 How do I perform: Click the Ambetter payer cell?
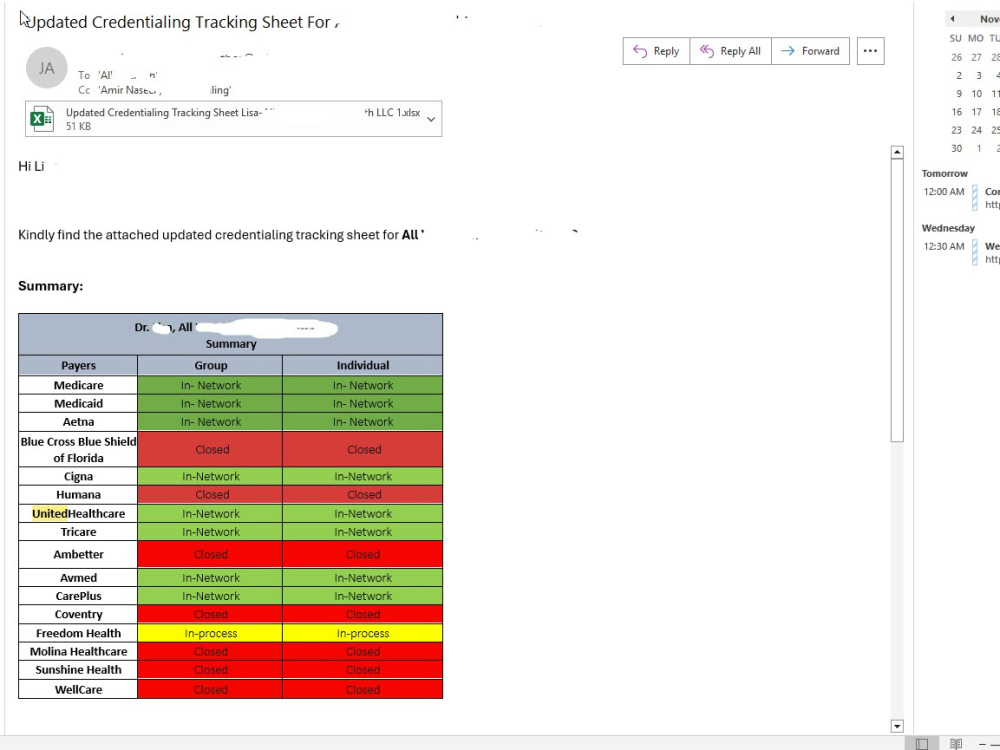pos(78,554)
